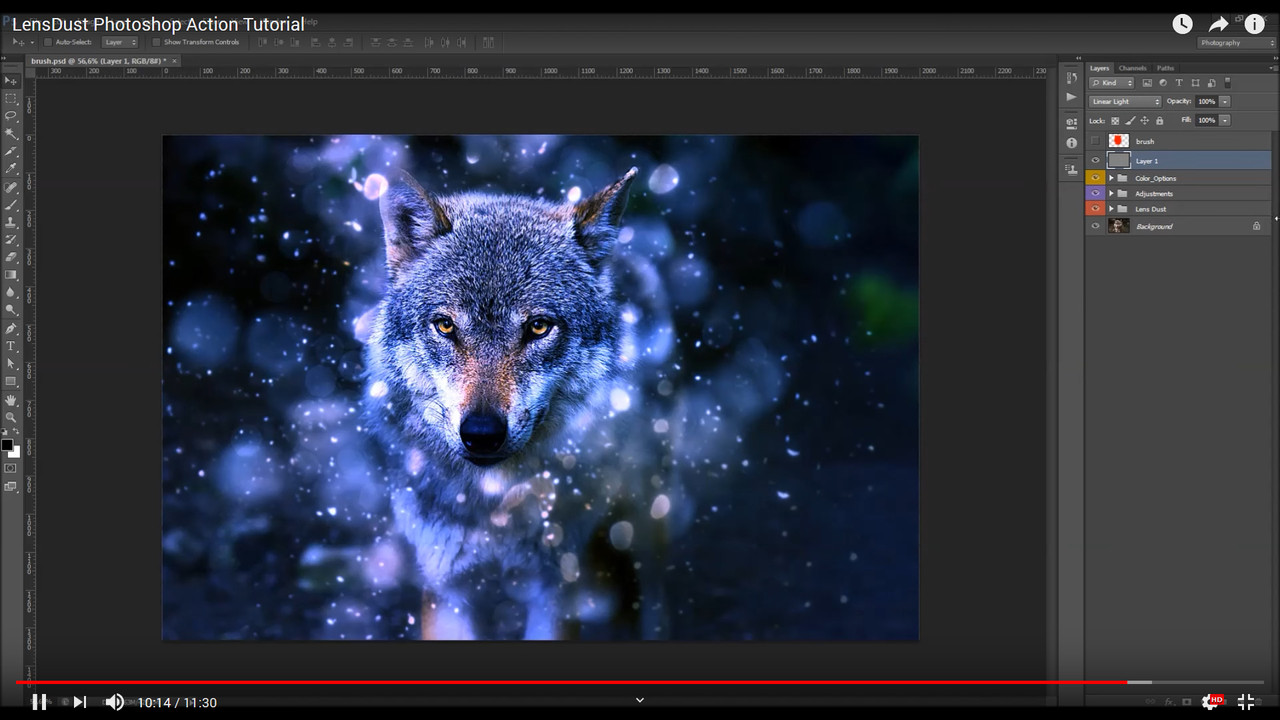Lock all layer attributes icon
1280x720 pixels.
pyautogui.click(x=1160, y=120)
